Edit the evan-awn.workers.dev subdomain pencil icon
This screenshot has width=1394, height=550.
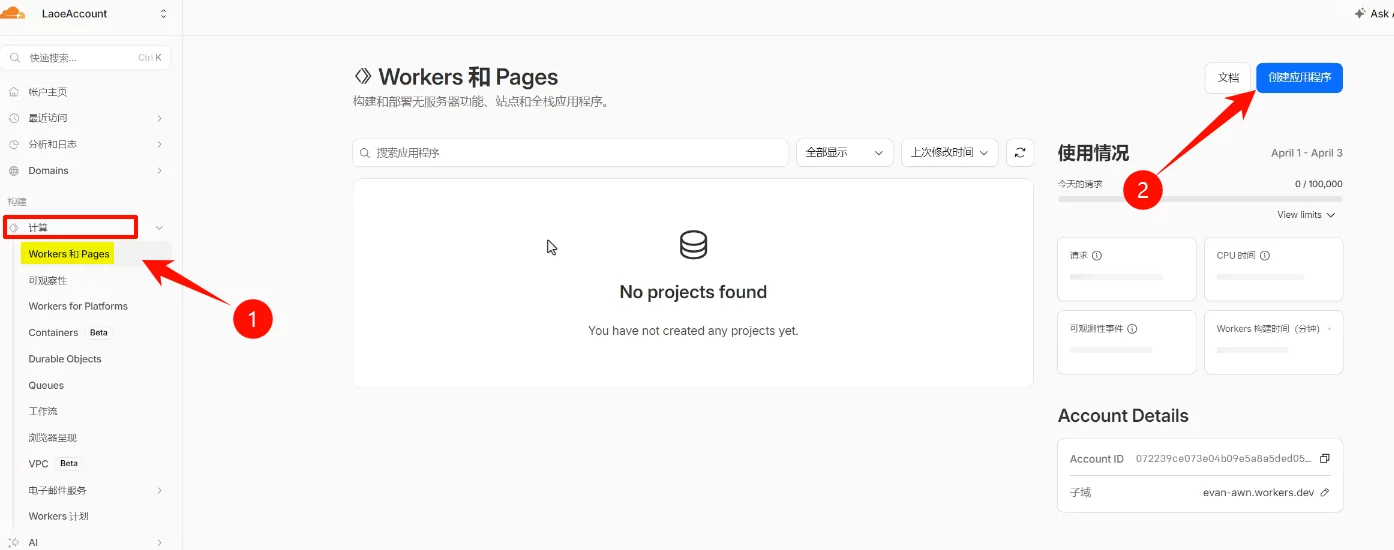[1325, 492]
